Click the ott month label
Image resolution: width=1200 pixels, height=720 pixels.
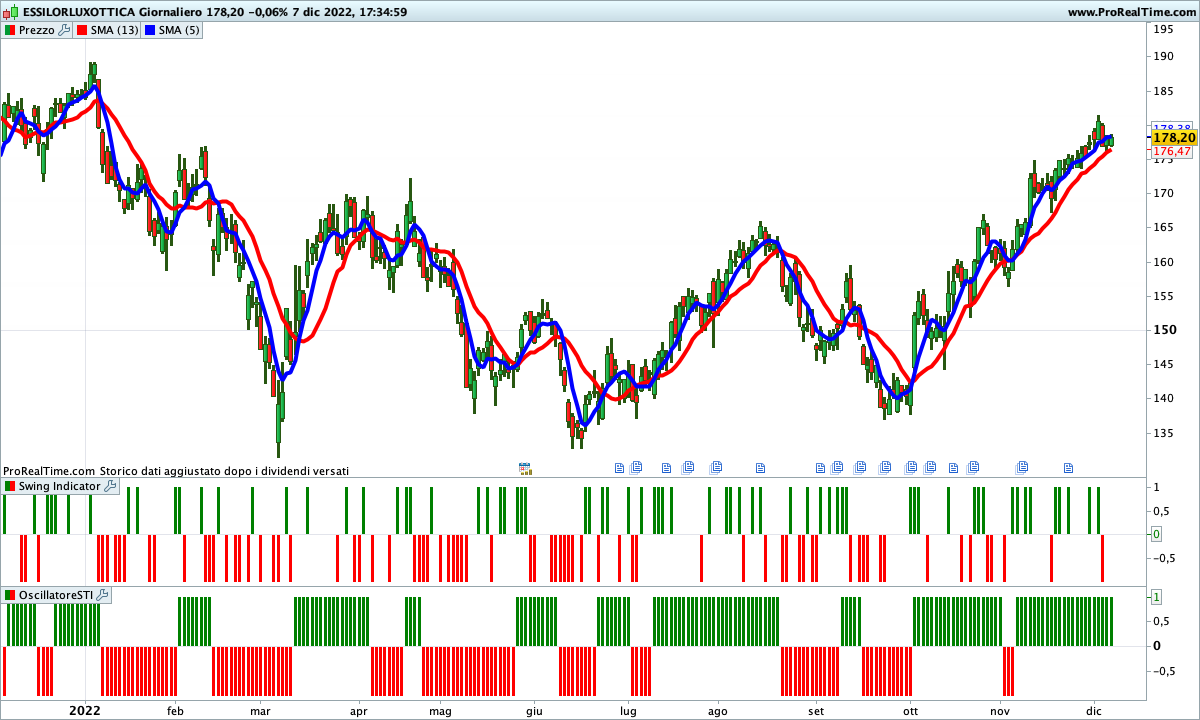[x=909, y=710]
